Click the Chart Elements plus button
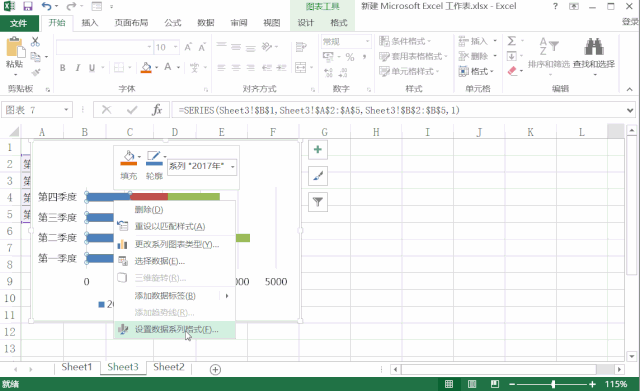This screenshot has width=640, height=391. (318, 150)
